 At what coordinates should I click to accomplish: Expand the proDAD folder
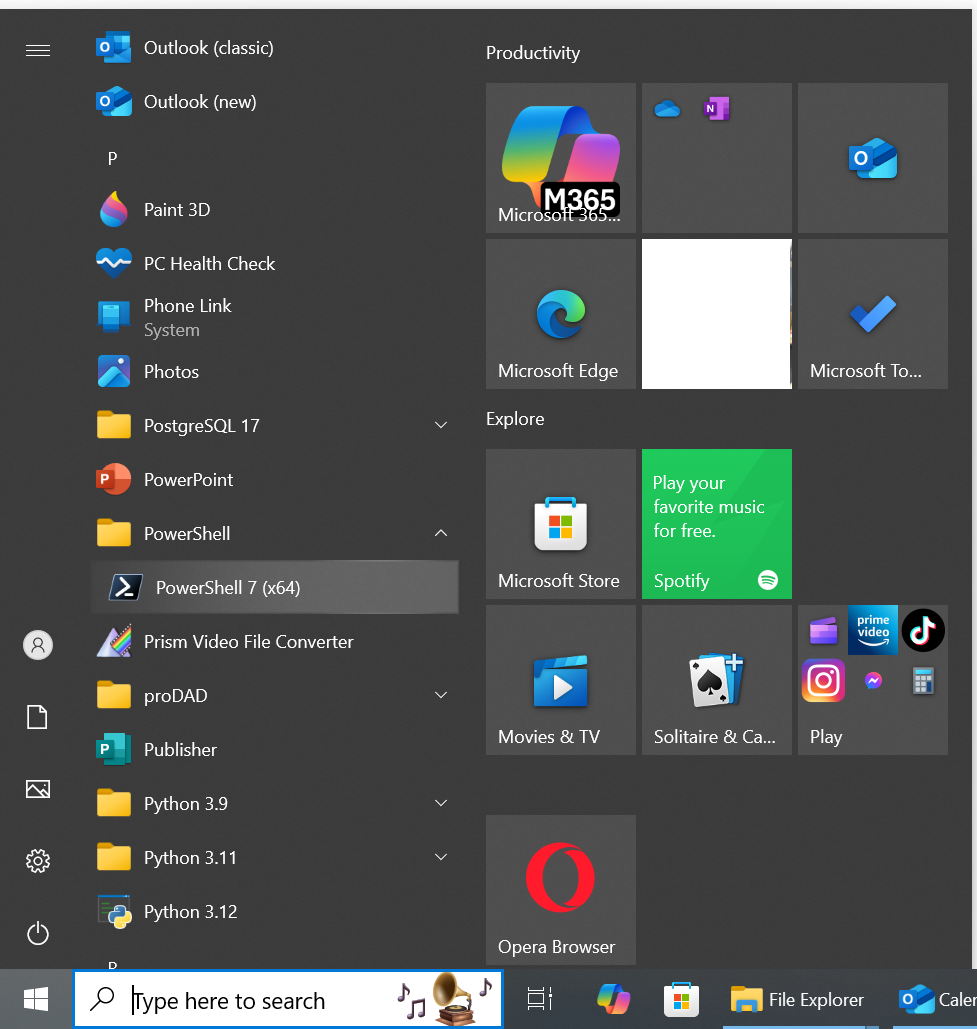coord(274,696)
